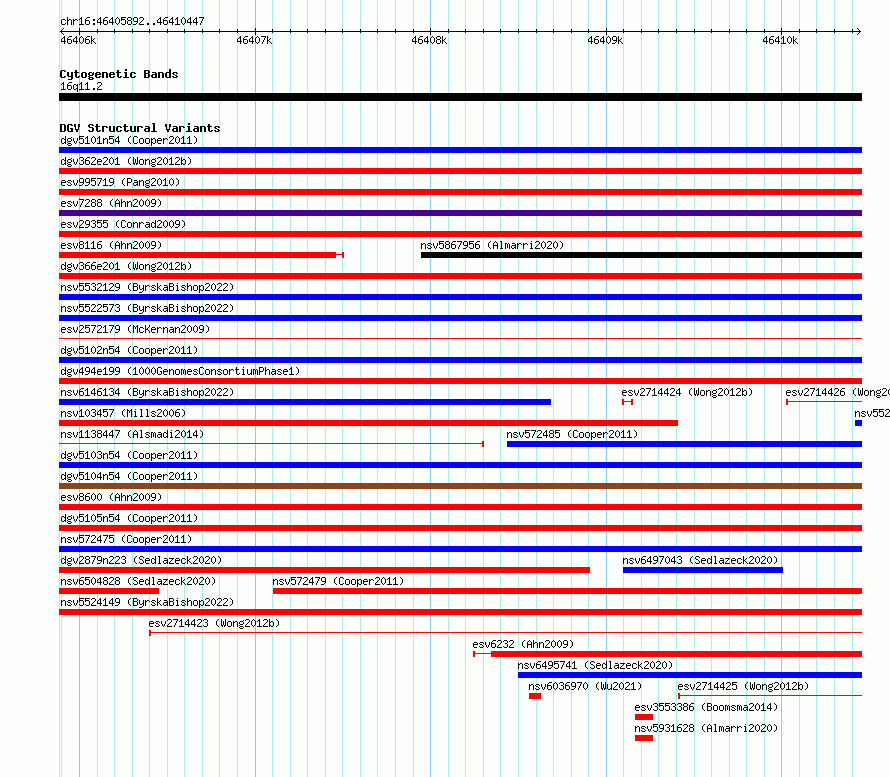This screenshot has width=890, height=777.
Task: Click the 46408k ruler tick label
Action: coord(429,40)
